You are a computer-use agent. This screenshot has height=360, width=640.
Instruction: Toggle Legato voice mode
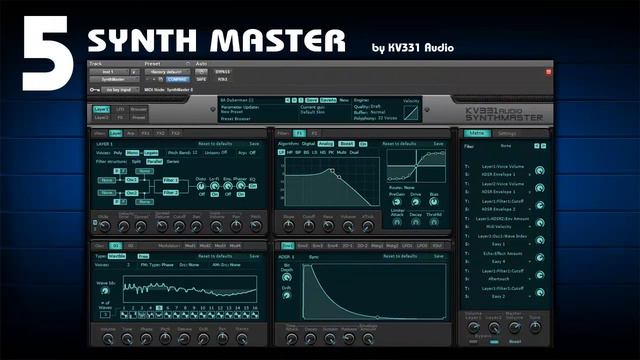point(151,153)
